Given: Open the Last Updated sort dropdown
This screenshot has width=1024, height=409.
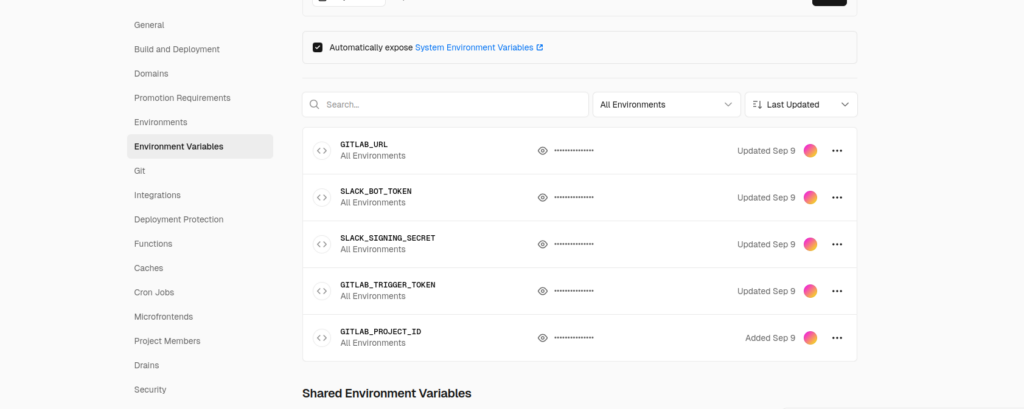Looking at the screenshot, I should click(x=800, y=104).
